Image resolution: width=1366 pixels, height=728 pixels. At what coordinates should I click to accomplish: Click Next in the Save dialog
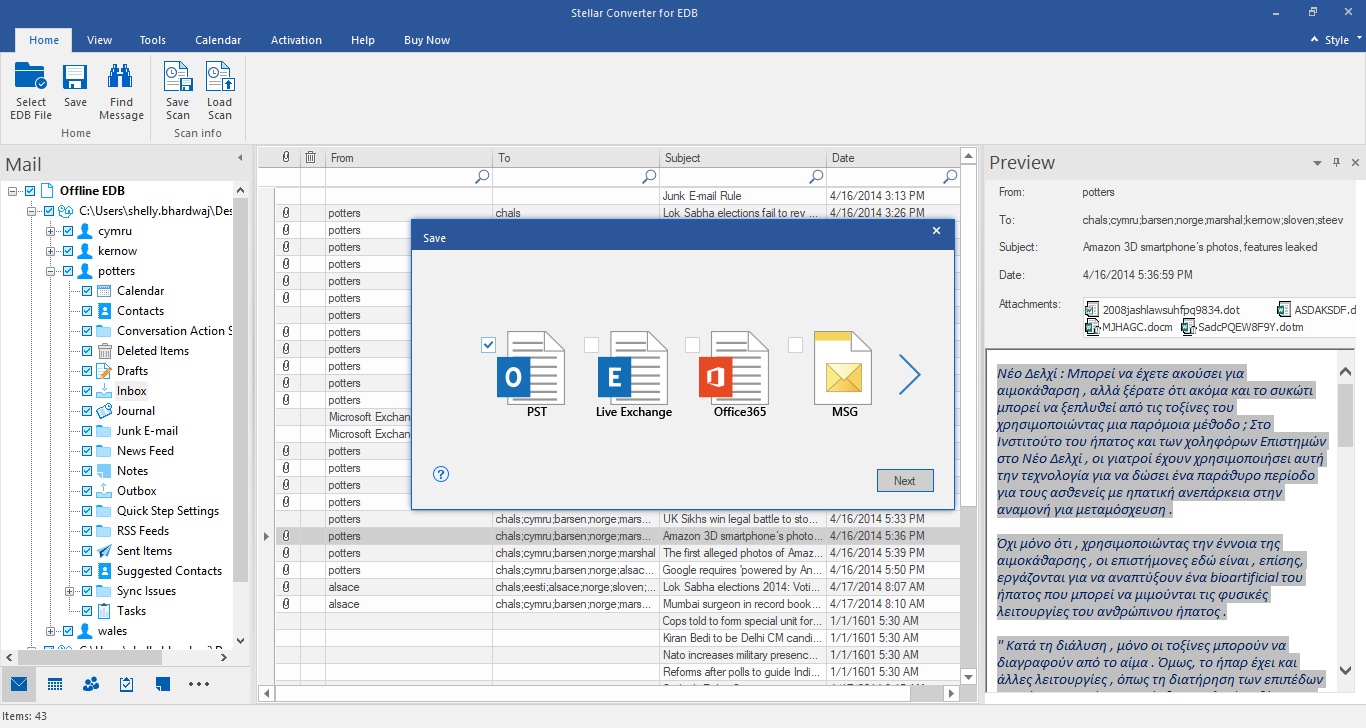point(905,481)
